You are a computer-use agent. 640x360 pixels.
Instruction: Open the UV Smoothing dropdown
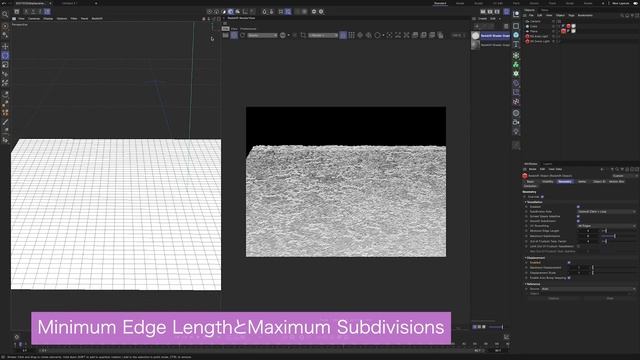(607, 226)
